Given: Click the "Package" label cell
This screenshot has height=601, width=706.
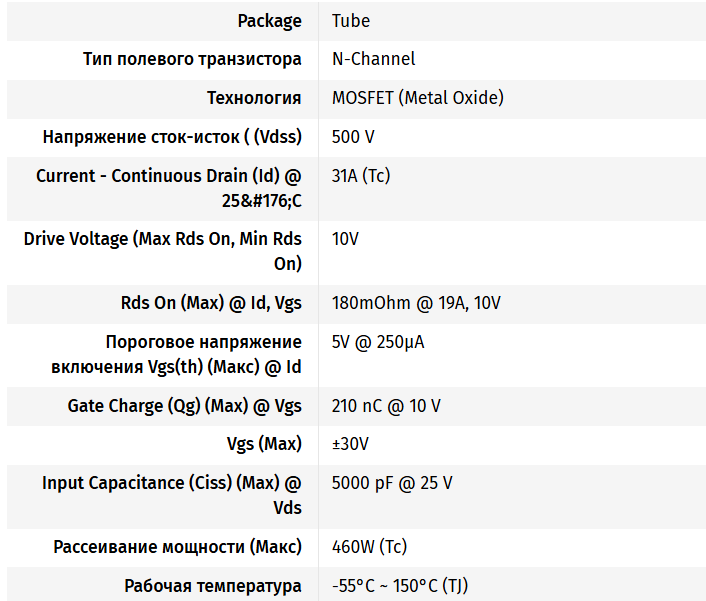Looking at the screenshot, I should 269,21.
